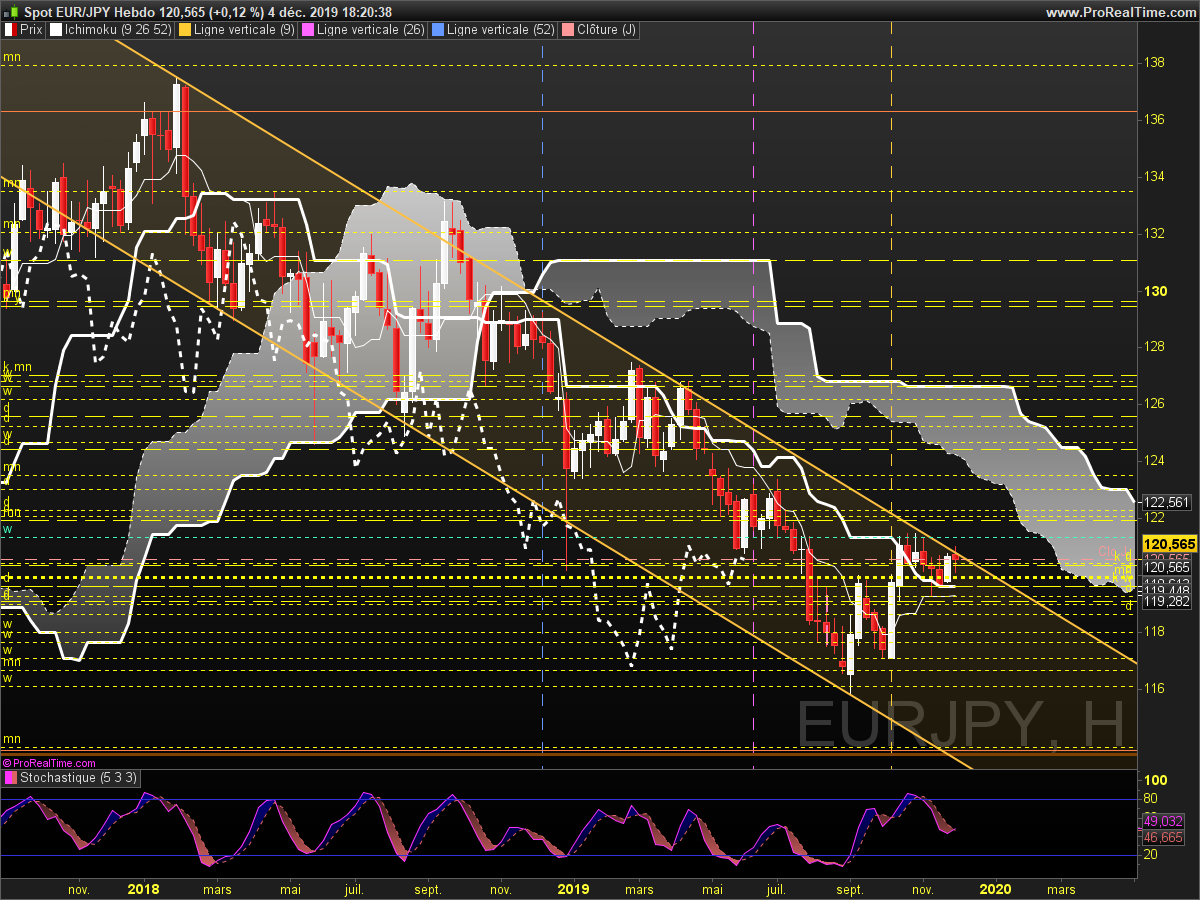Click the large EURJPY, H watermark
Screen dimensions: 1200x900
(x=961, y=724)
